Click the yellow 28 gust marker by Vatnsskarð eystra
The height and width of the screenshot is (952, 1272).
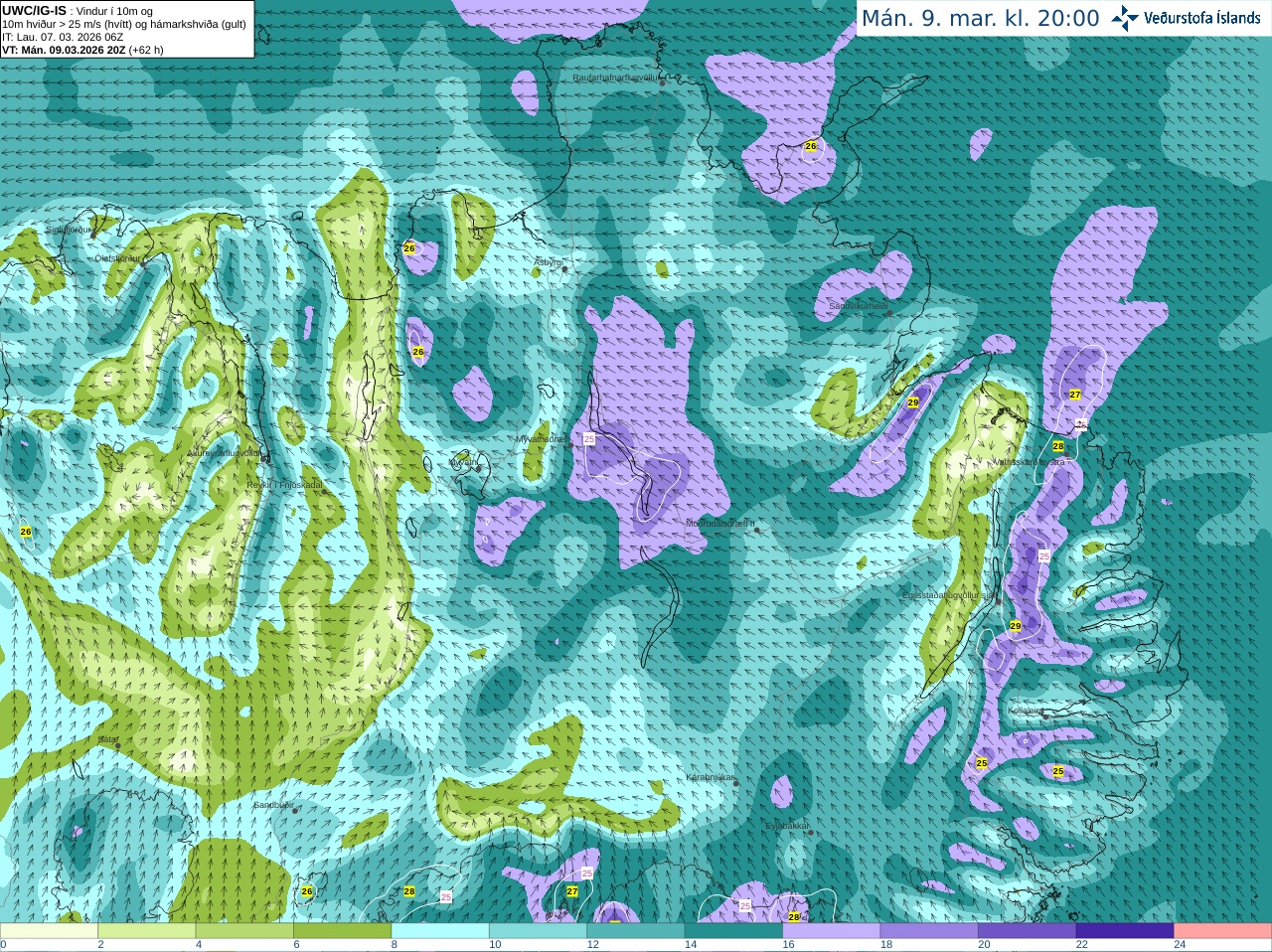tap(1058, 446)
